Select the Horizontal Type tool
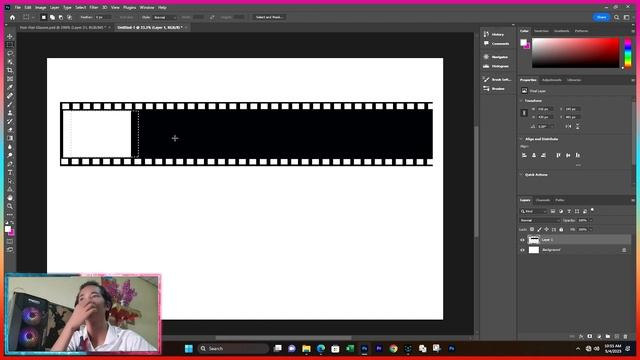Screen dimensions: 640x360 click(x=10, y=172)
